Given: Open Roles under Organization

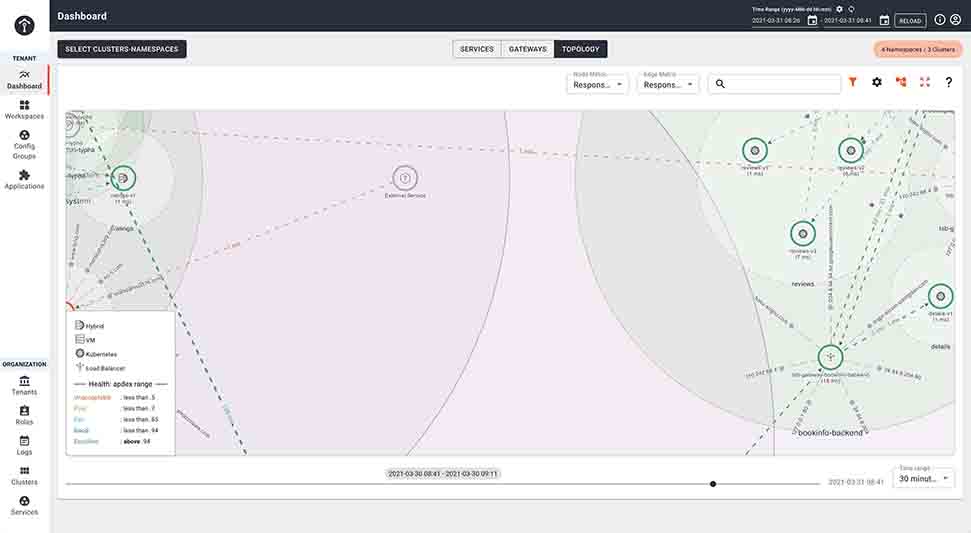Looking at the screenshot, I should tap(24, 415).
